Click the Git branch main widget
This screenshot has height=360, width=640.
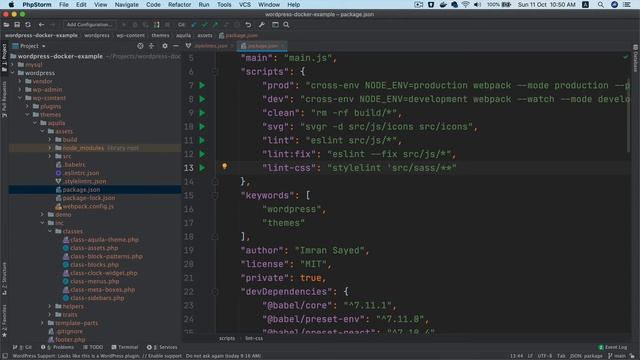(617, 356)
